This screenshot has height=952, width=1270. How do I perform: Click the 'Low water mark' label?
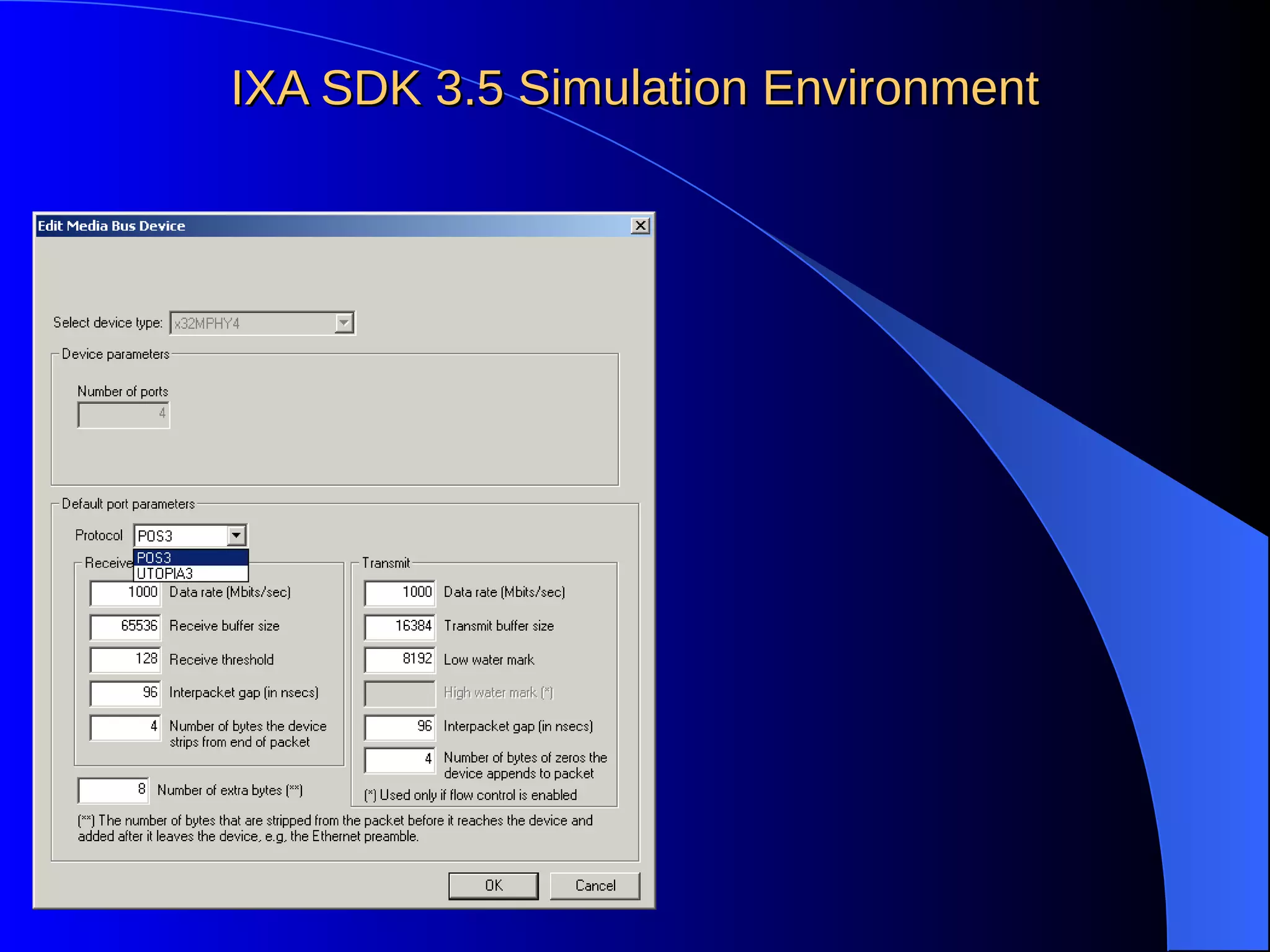(x=489, y=659)
